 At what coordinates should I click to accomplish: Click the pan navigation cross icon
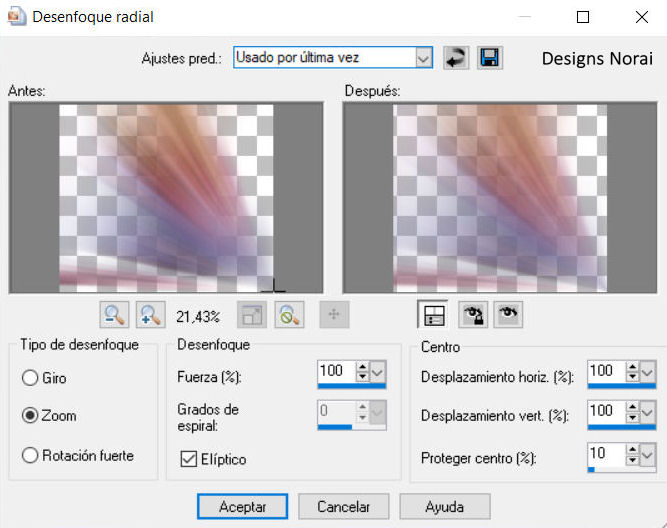(x=334, y=315)
